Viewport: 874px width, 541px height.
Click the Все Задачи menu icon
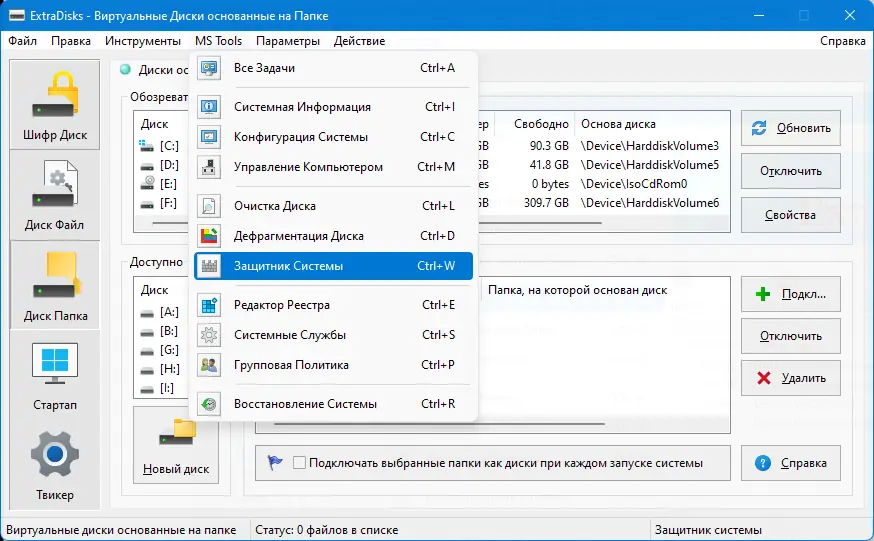(209, 68)
